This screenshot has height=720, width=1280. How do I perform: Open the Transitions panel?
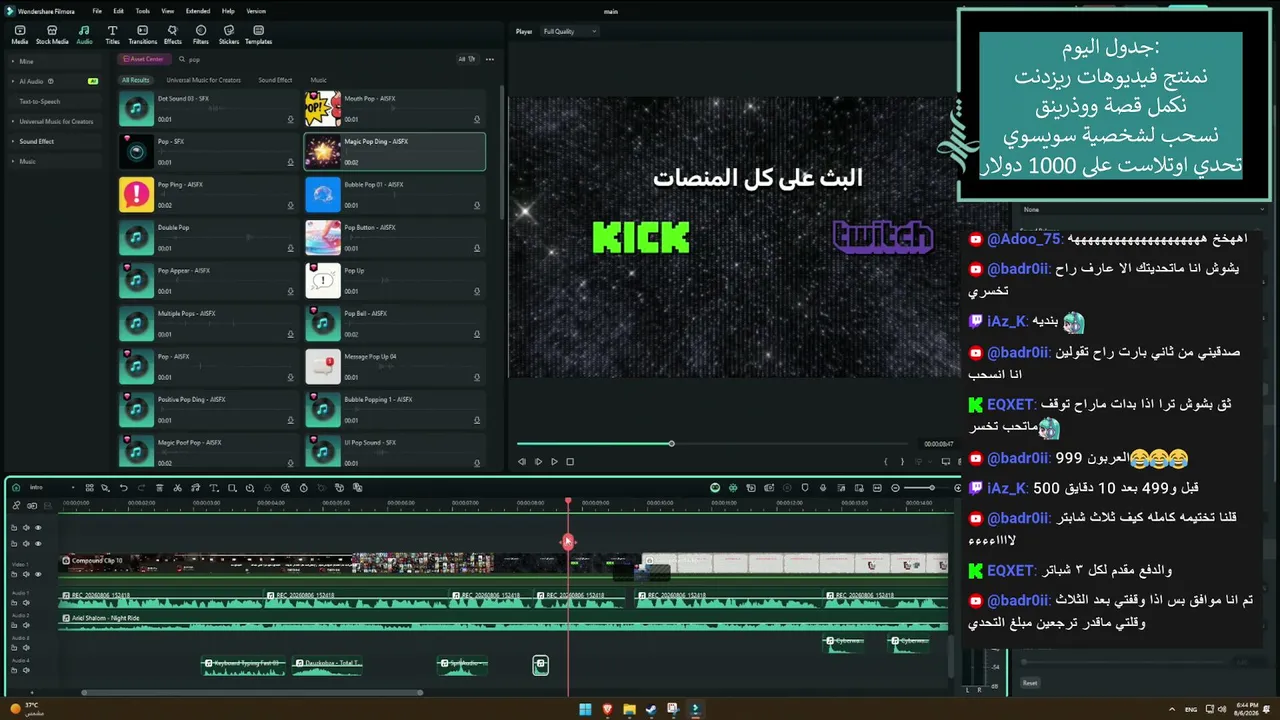[x=143, y=34]
